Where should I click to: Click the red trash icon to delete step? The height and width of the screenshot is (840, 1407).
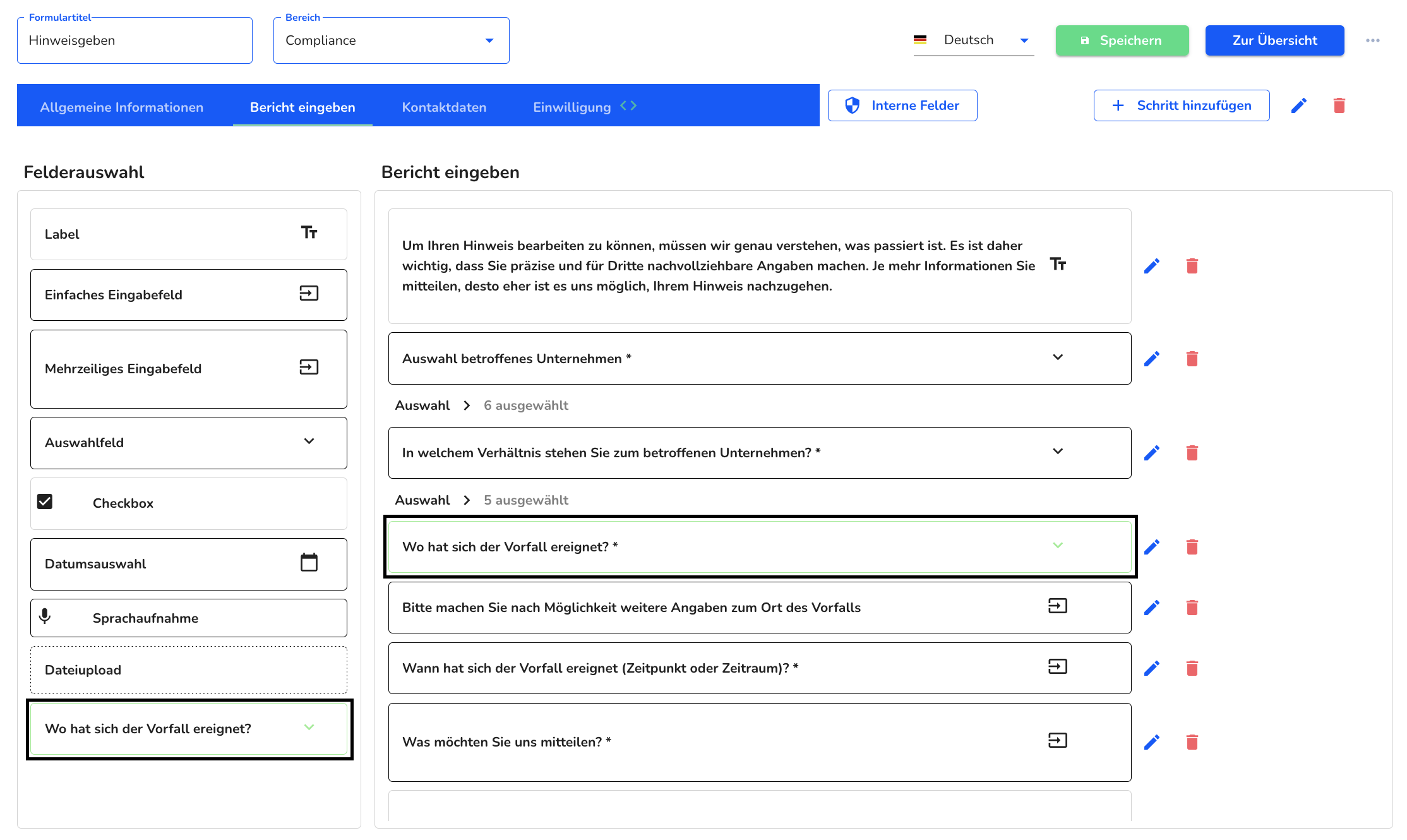pos(1339,105)
